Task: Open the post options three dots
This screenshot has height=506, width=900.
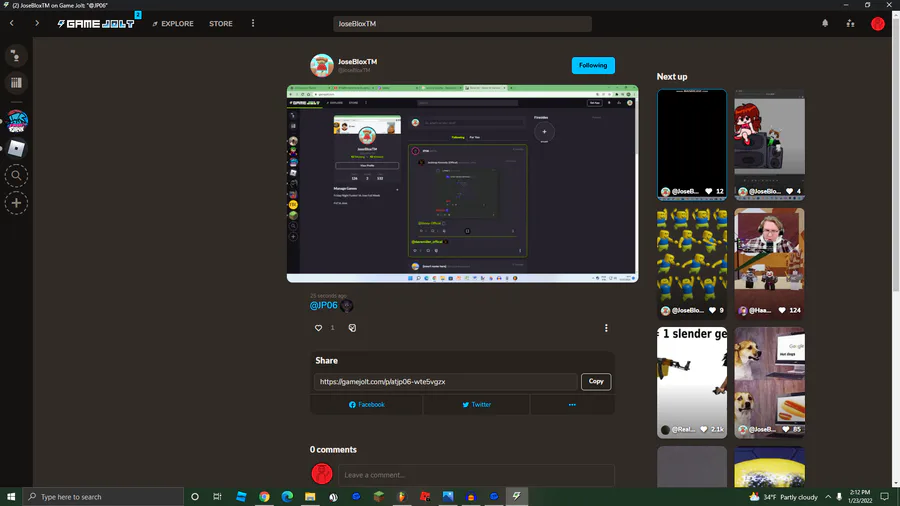Action: [x=606, y=328]
